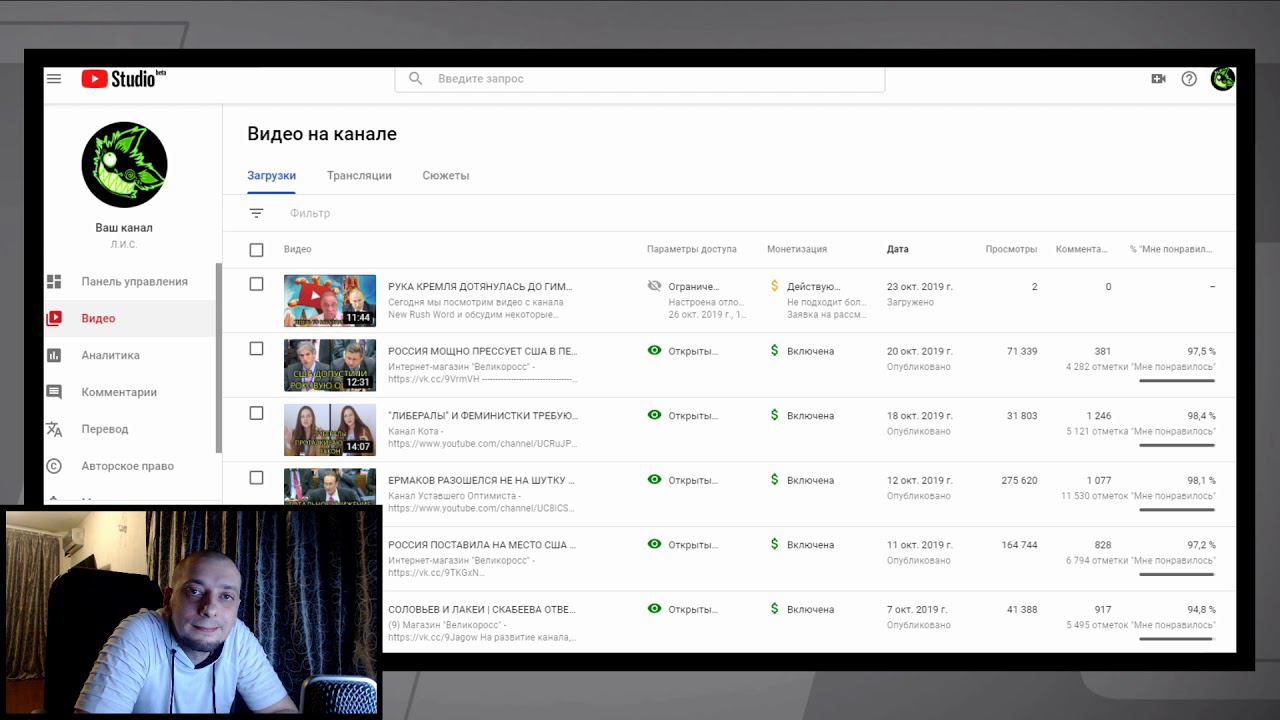Screen dimensions: 1280x720
Task: Click the green eye icon for ЕРМАКОВ РАЗОШЕЛСЯ
Action: tap(654, 480)
